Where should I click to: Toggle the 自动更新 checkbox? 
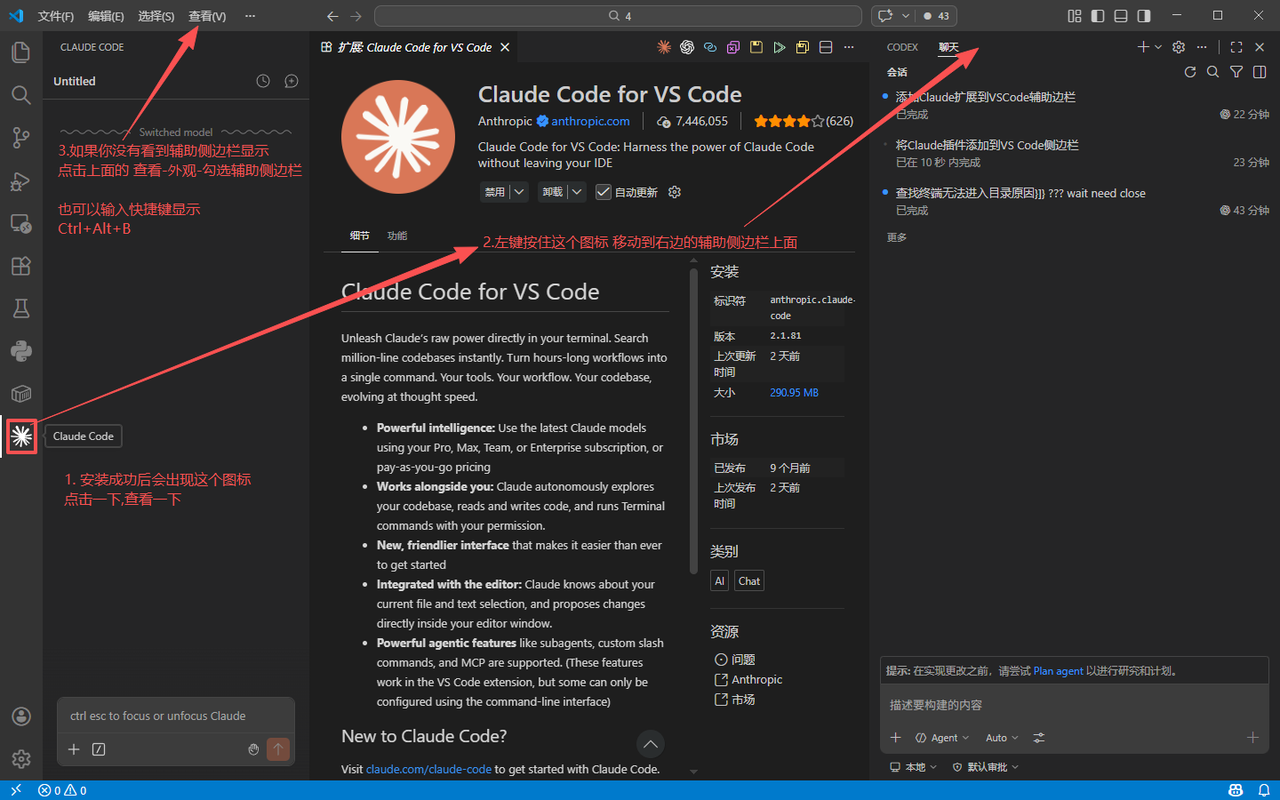[603, 192]
